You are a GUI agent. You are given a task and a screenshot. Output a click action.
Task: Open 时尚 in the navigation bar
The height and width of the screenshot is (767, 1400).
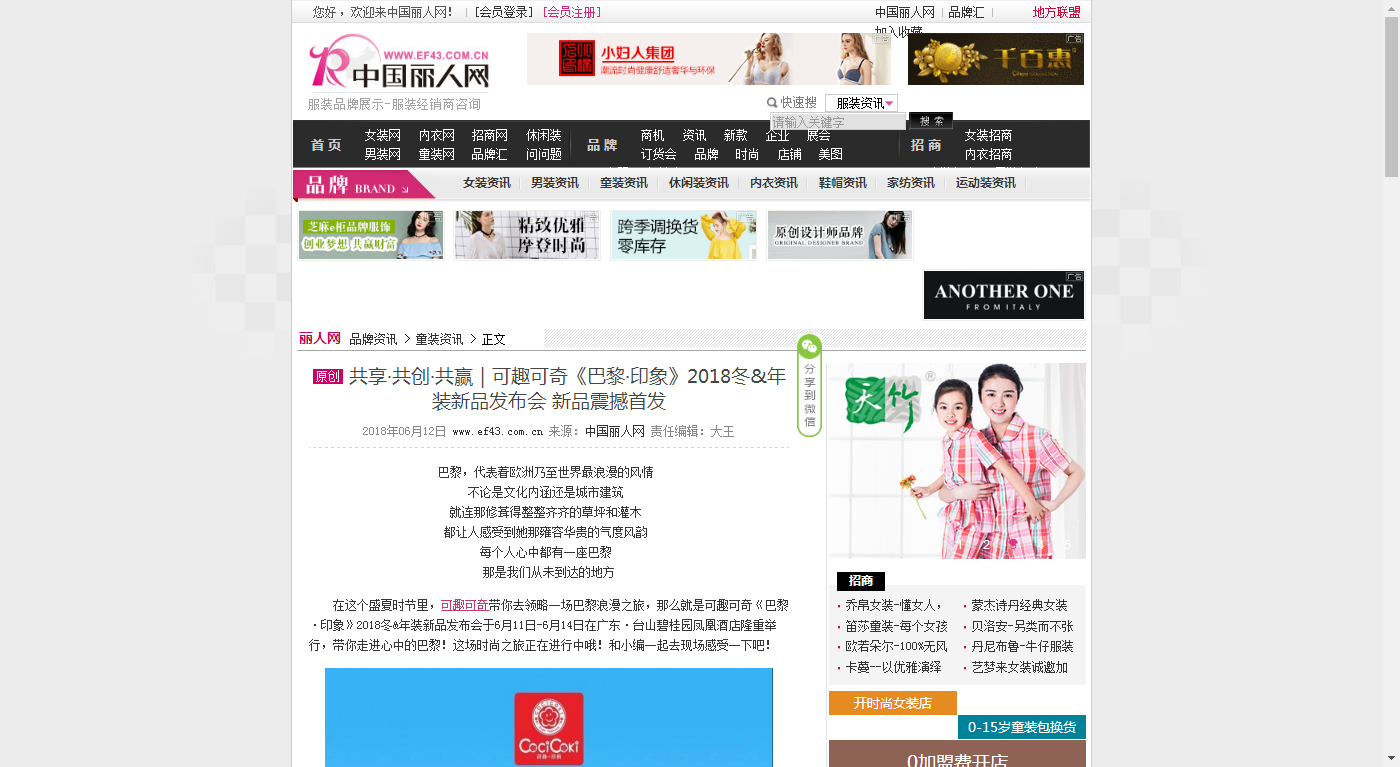pyautogui.click(x=747, y=154)
